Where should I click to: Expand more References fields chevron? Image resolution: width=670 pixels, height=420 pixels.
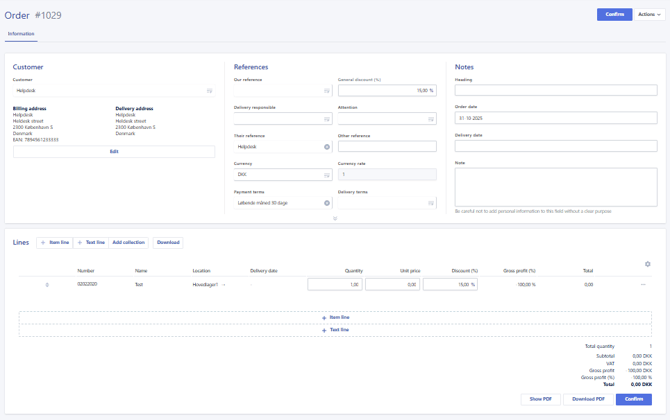coord(335,218)
